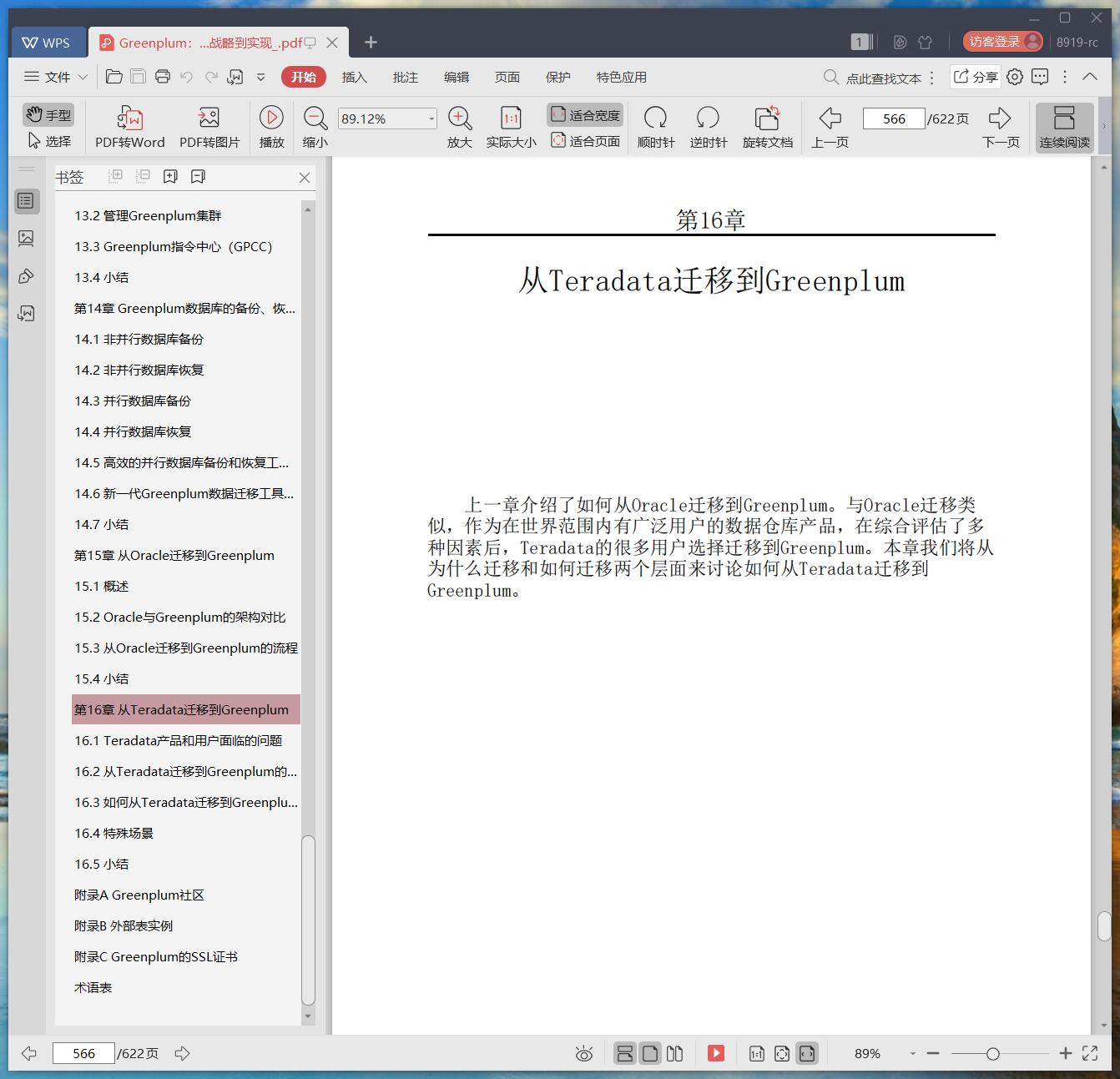This screenshot has width=1120, height=1079.
Task: Toggle single page view in status bar
Action: pyautogui.click(x=649, y=1053)
